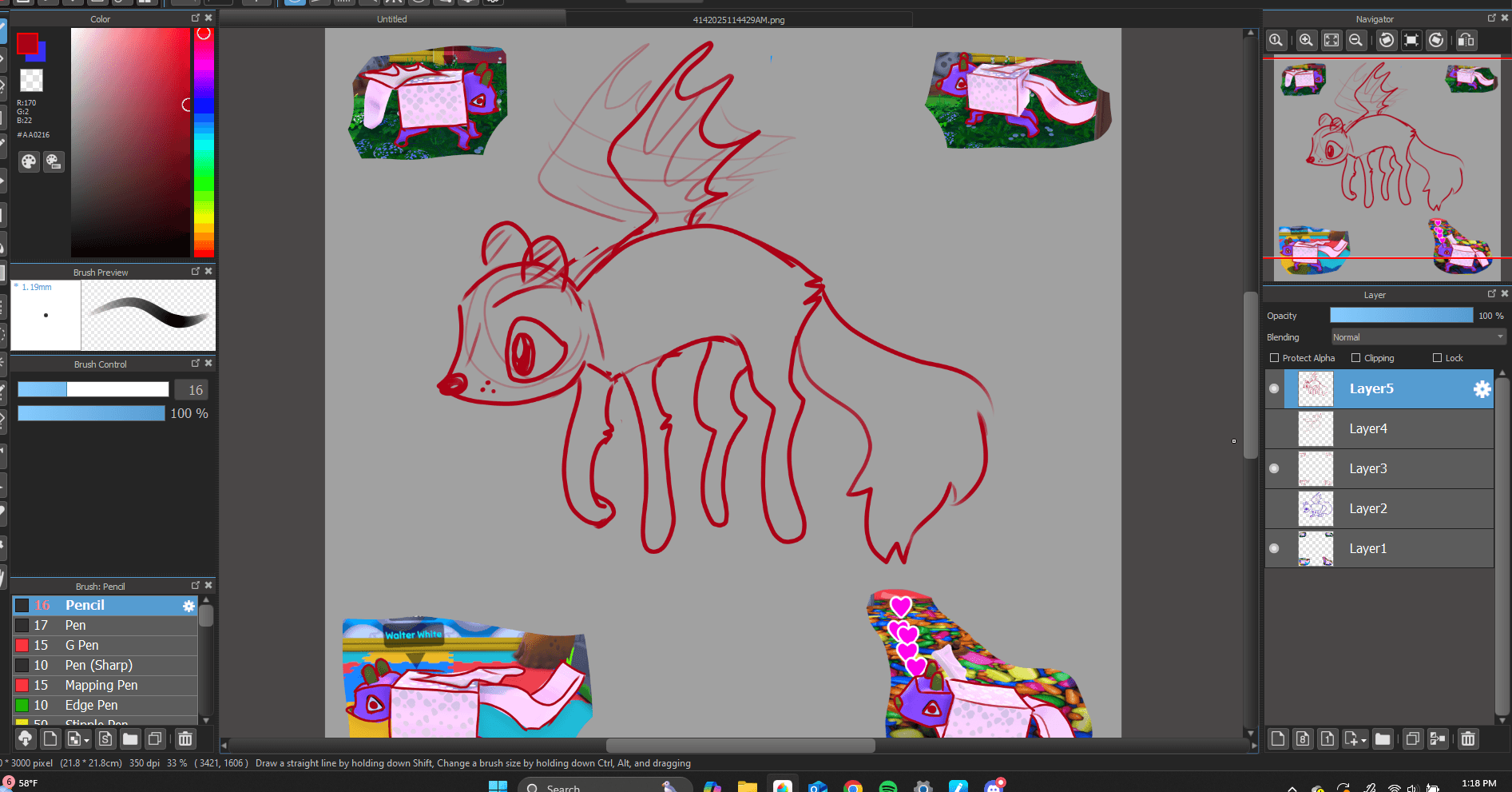1512x792 pixels.
Task: Check the Clipping checkbox
Action: click(x=1355, y=358)
